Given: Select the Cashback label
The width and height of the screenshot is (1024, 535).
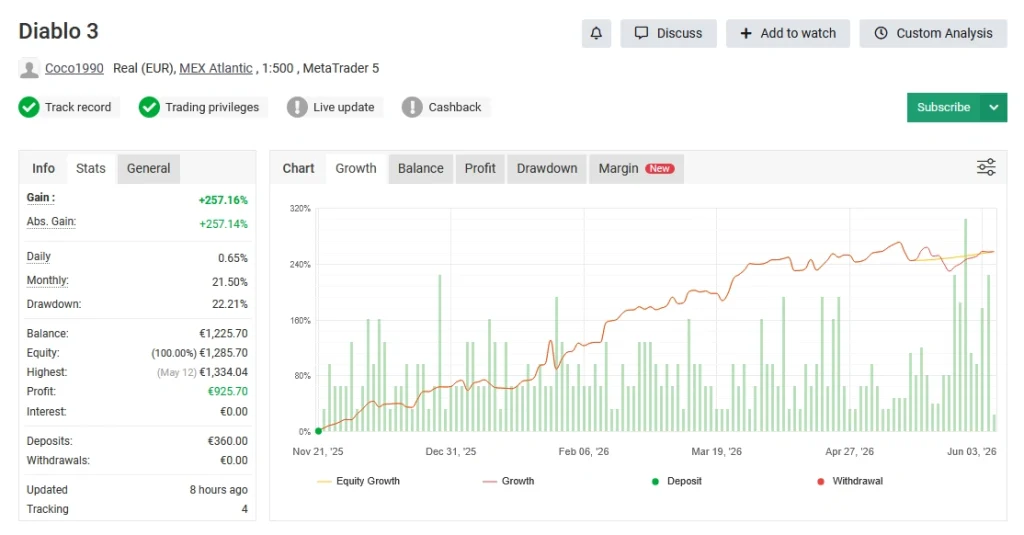Looking at the screenshot, I should point(455,107).
